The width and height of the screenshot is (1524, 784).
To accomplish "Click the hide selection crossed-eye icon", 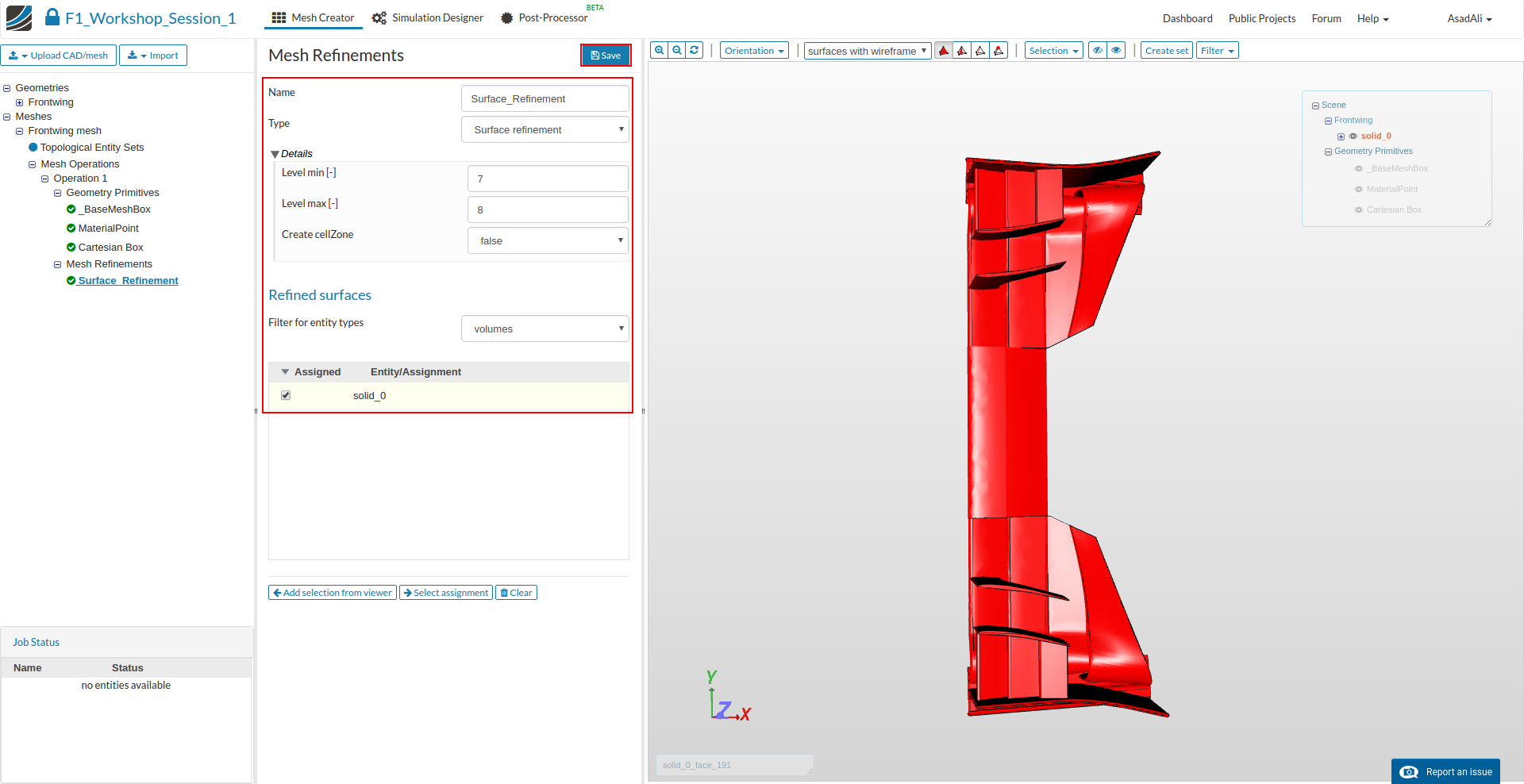I will point(1098,50).
